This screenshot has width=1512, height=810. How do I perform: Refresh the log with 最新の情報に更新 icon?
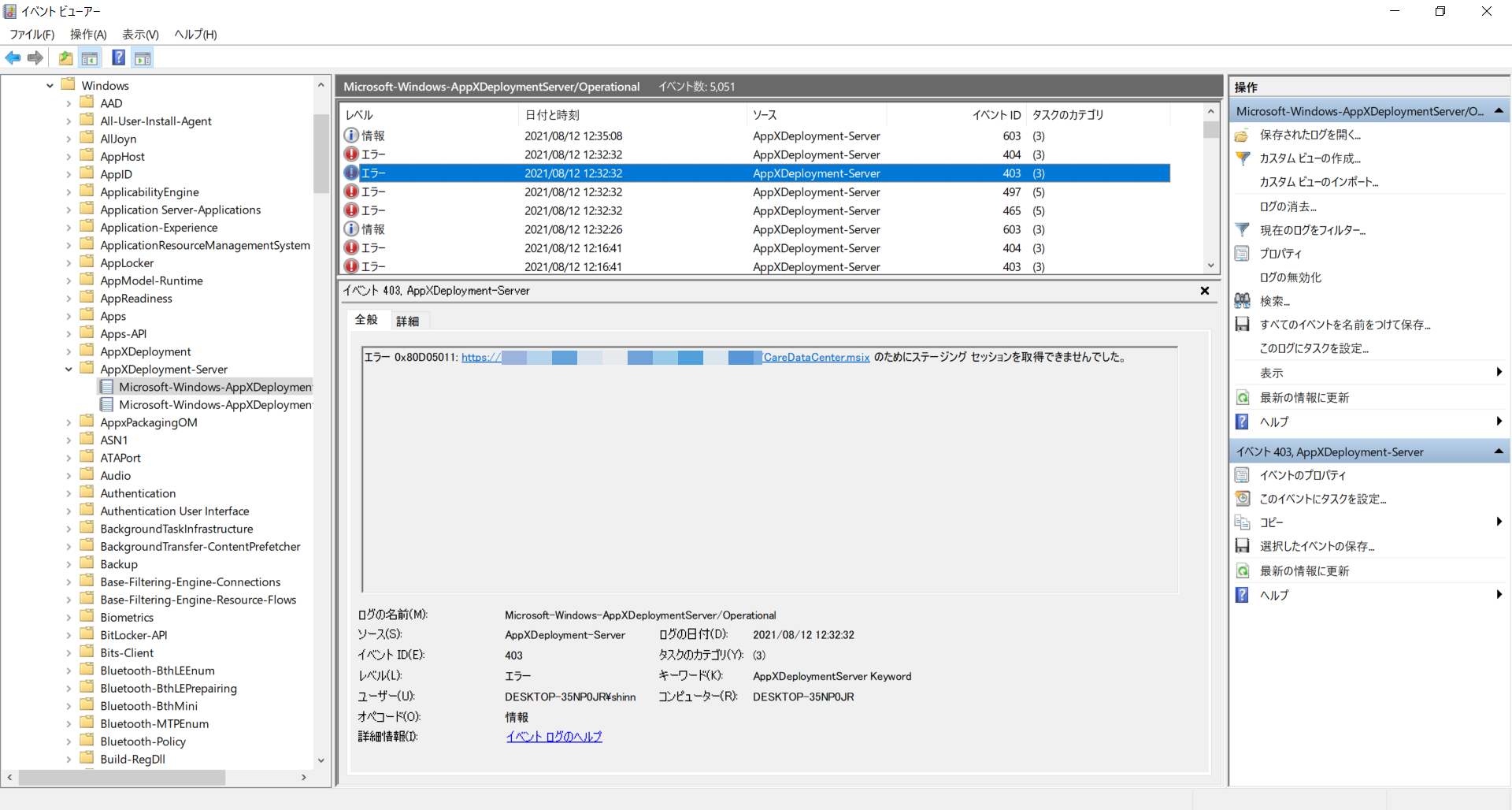pyautogui.click(x=1243, y=397)
